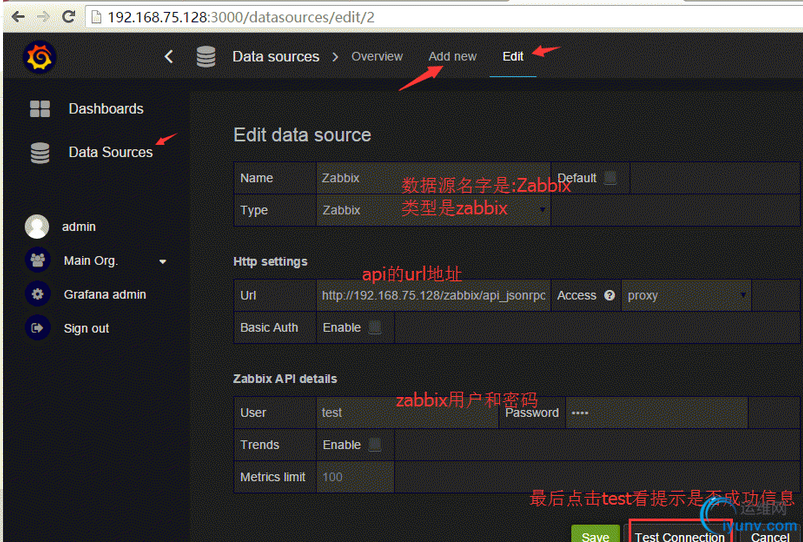Click the Main Org. group icon

[37, 260]
